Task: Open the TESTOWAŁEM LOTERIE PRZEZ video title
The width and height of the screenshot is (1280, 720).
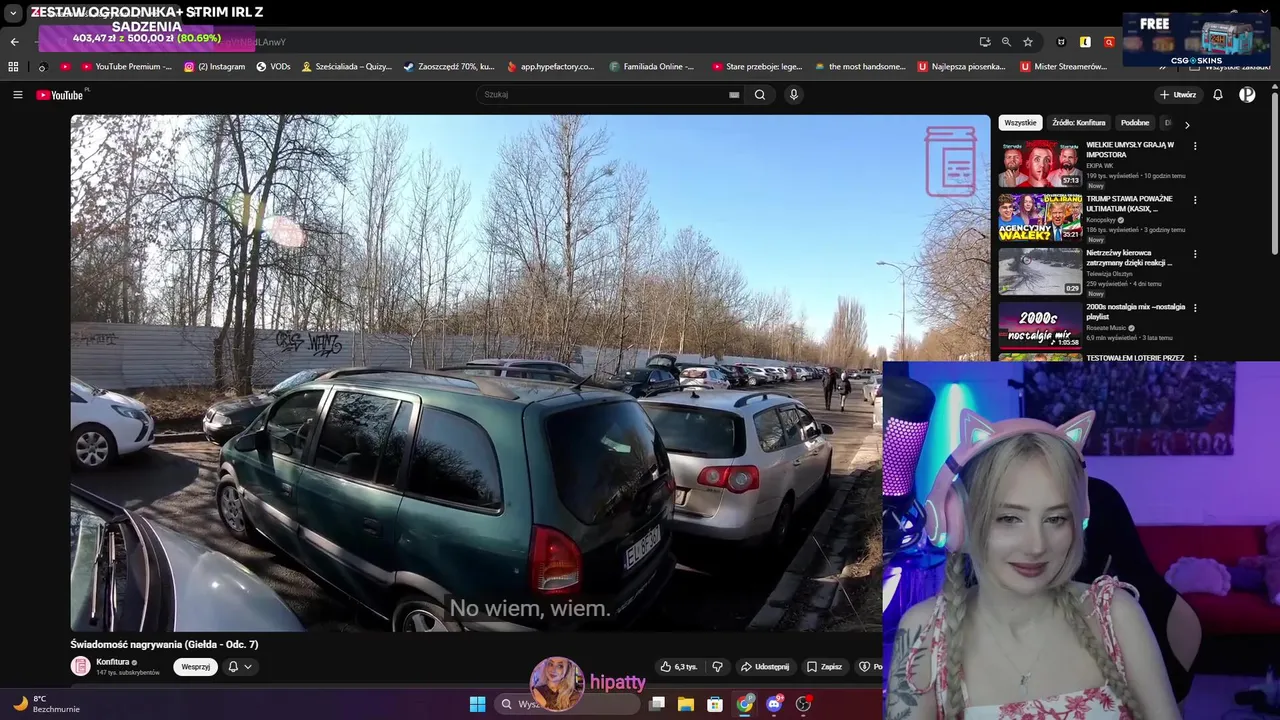Action: coord(1135,358)
